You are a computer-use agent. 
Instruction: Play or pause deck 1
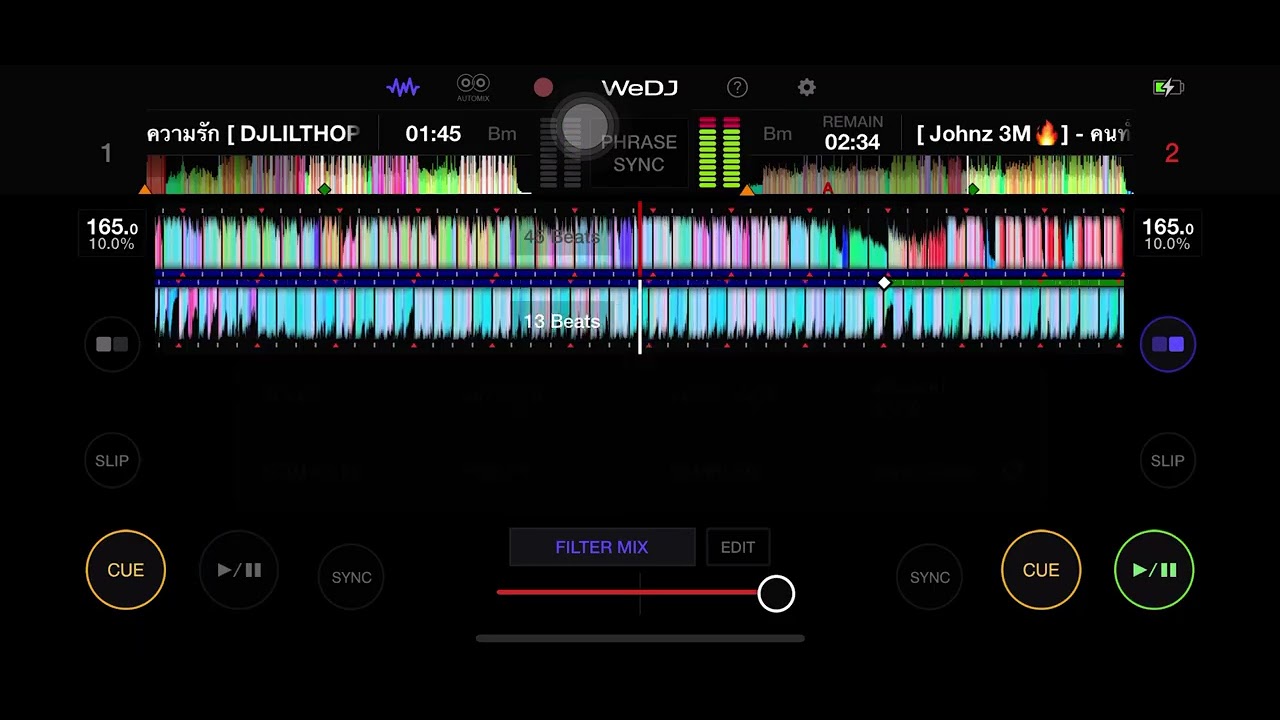point(239,570)
